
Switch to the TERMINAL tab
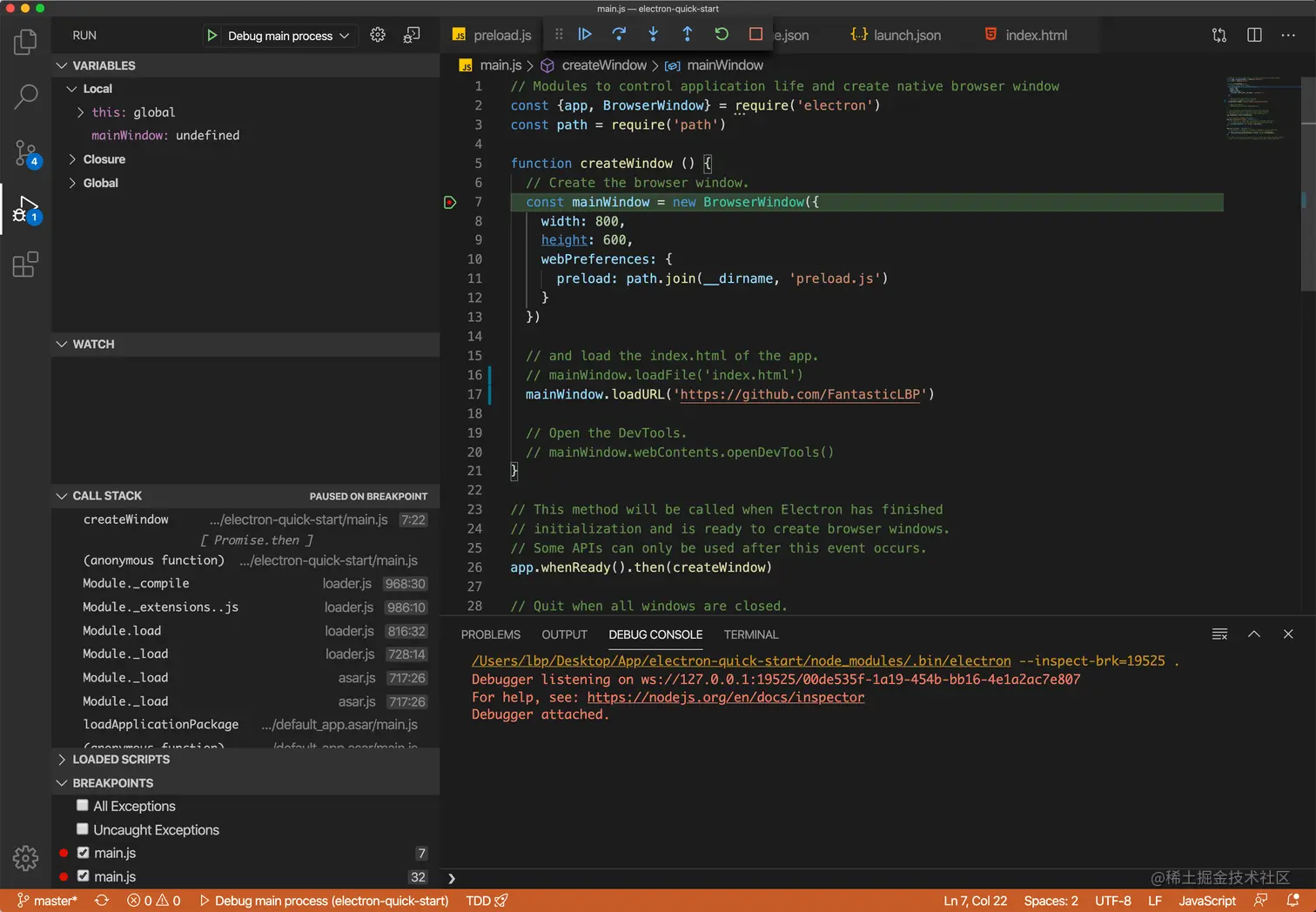pyautogui.click(x=750, y=634)
